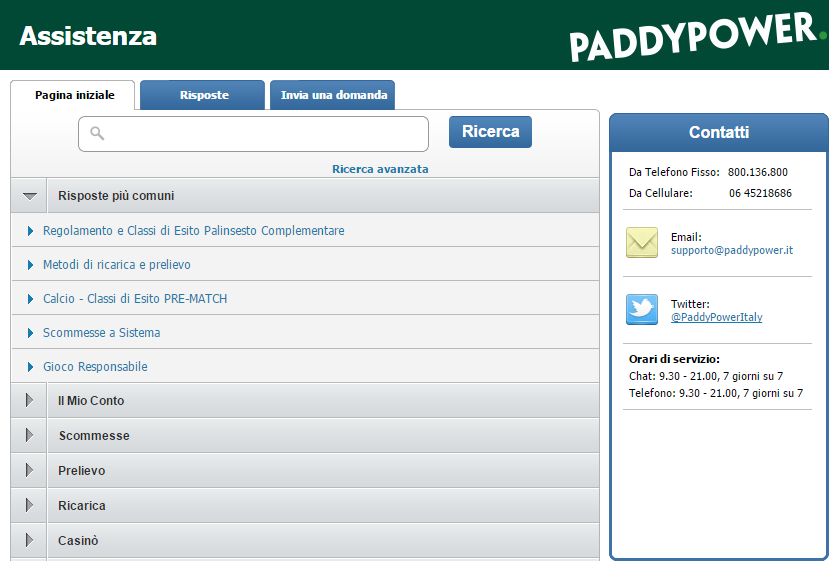Click the Il Mio Conto header label
This screenshot has width=829, height=561.
pyautogui.click(x=91, y=401)
